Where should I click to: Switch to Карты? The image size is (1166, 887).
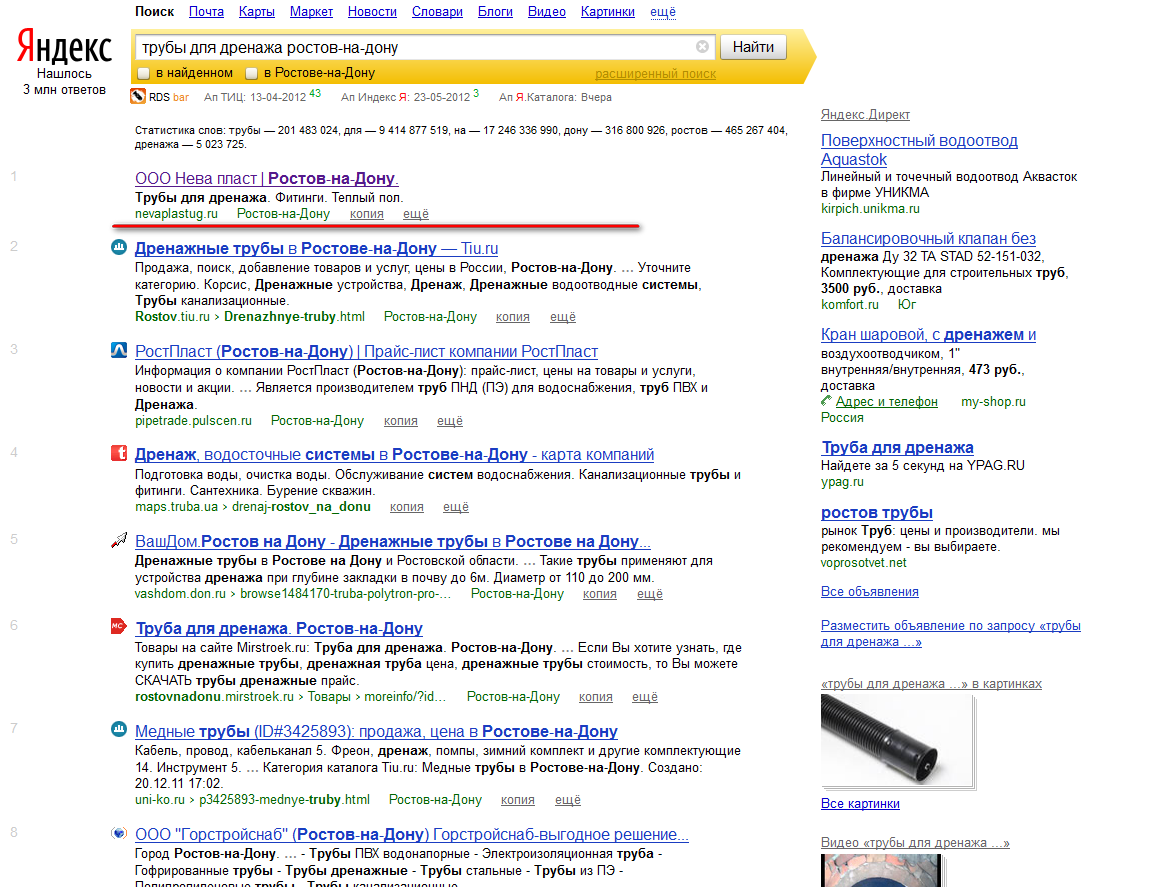257,12
